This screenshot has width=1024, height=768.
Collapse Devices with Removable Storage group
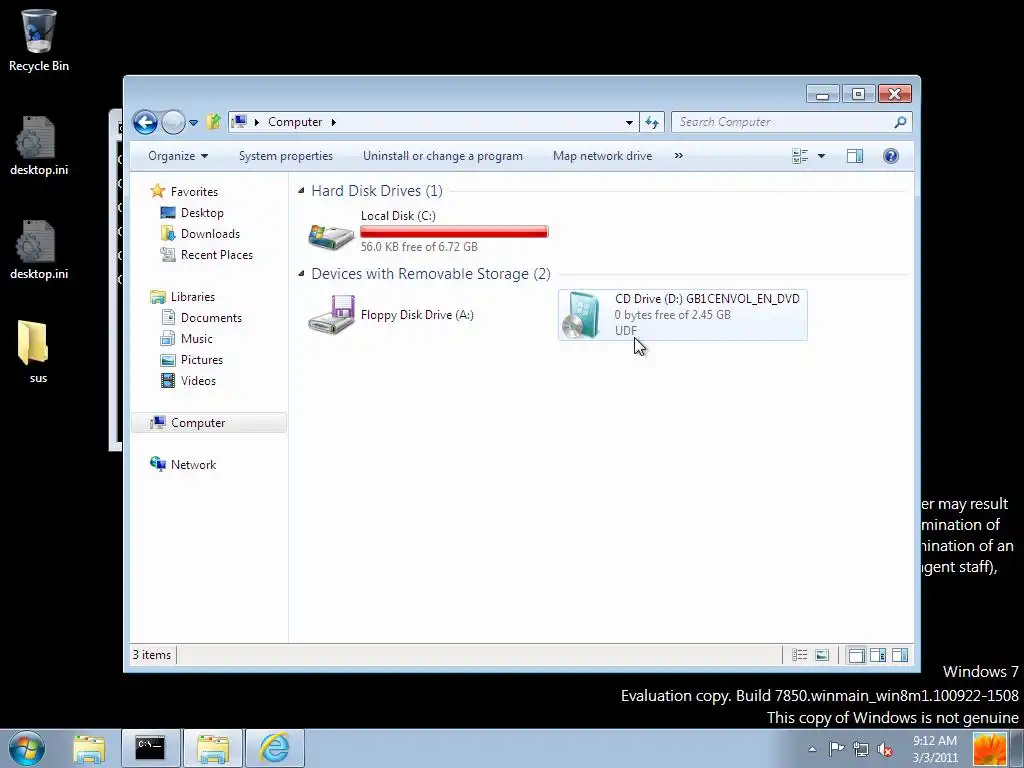tap(301, 274)
